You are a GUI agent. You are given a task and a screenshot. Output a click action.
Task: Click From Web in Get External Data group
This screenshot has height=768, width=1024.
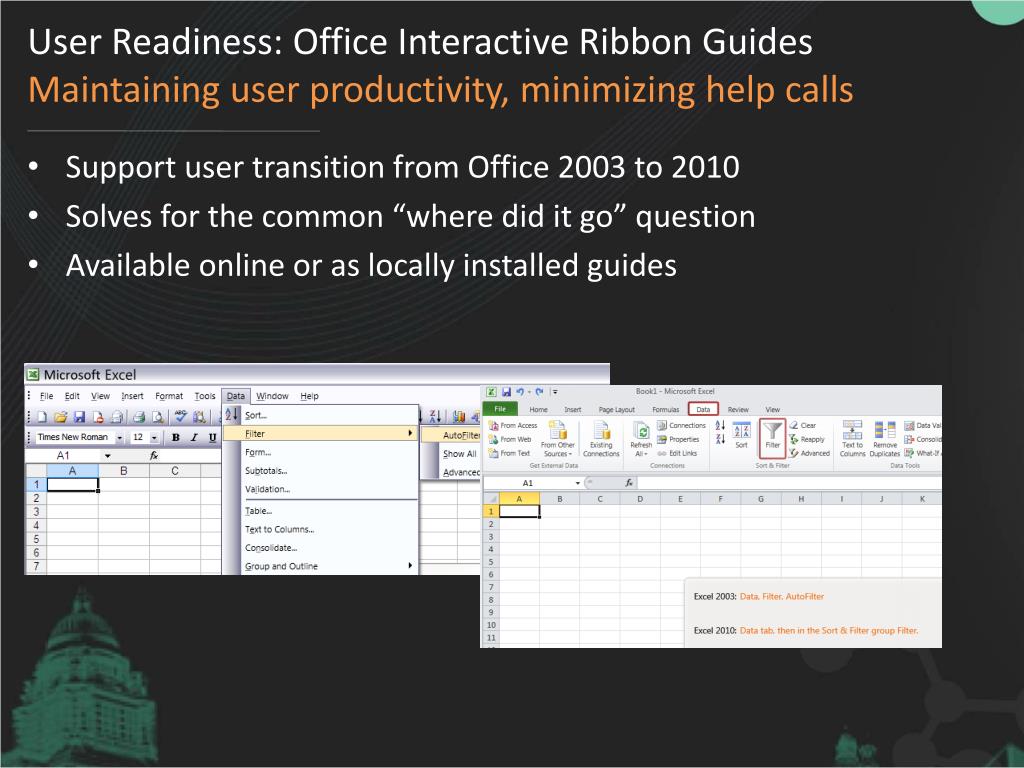[510, 440]
